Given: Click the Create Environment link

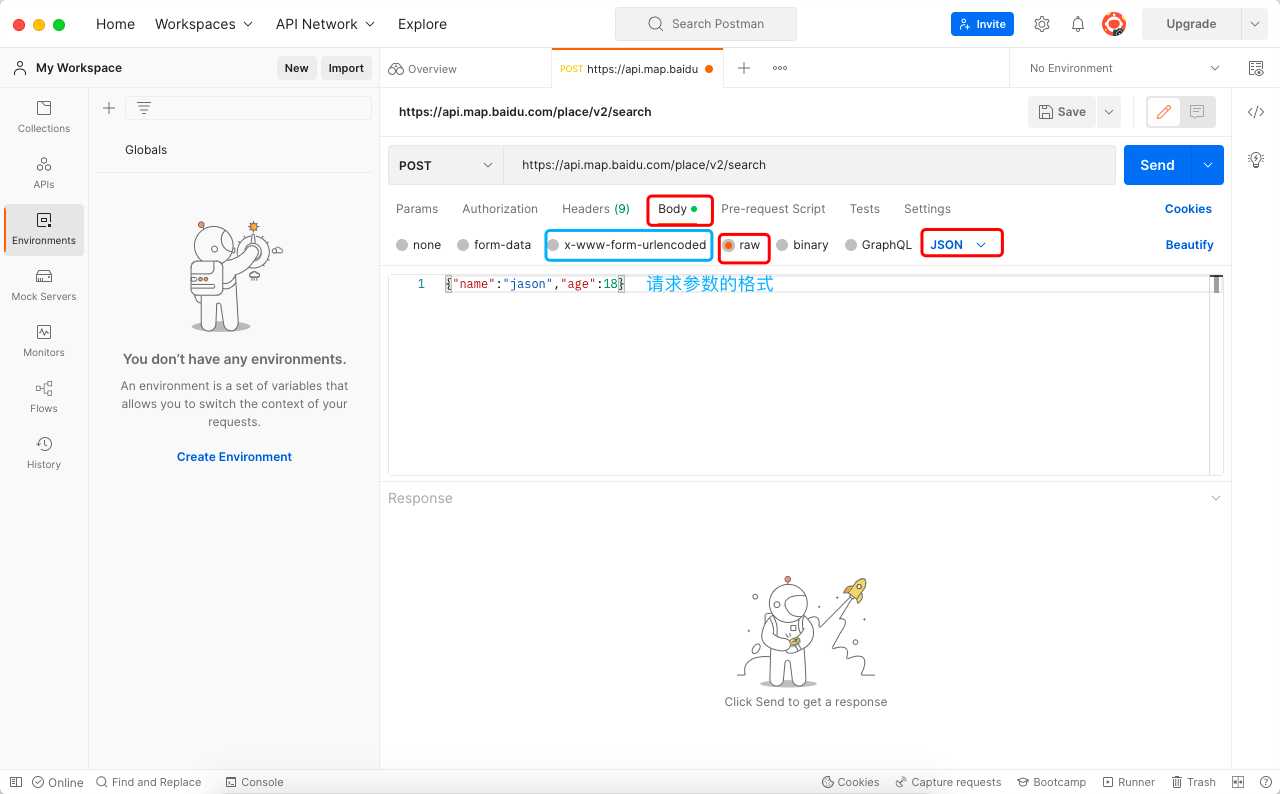Looking at the screenshot, I should coord(235,457).
